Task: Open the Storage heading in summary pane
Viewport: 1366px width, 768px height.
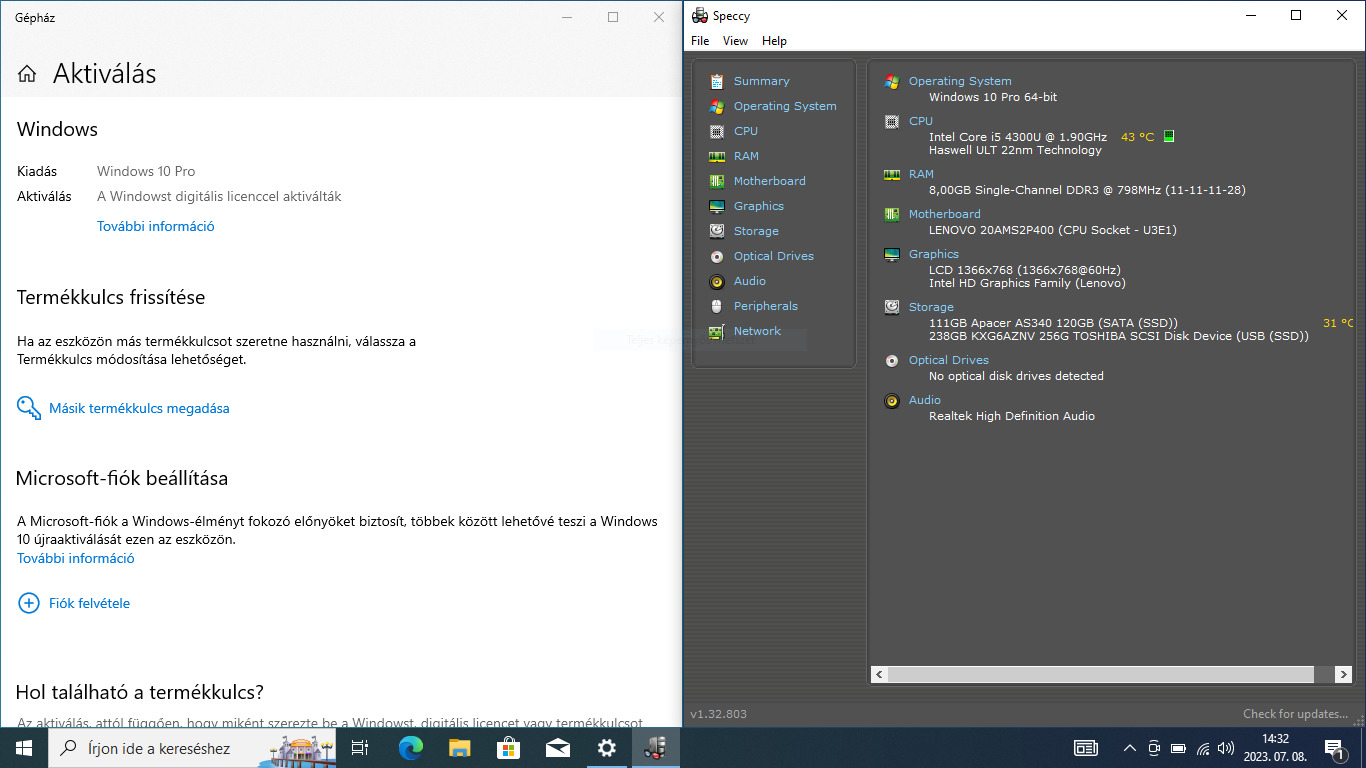Action: point(931,307)
